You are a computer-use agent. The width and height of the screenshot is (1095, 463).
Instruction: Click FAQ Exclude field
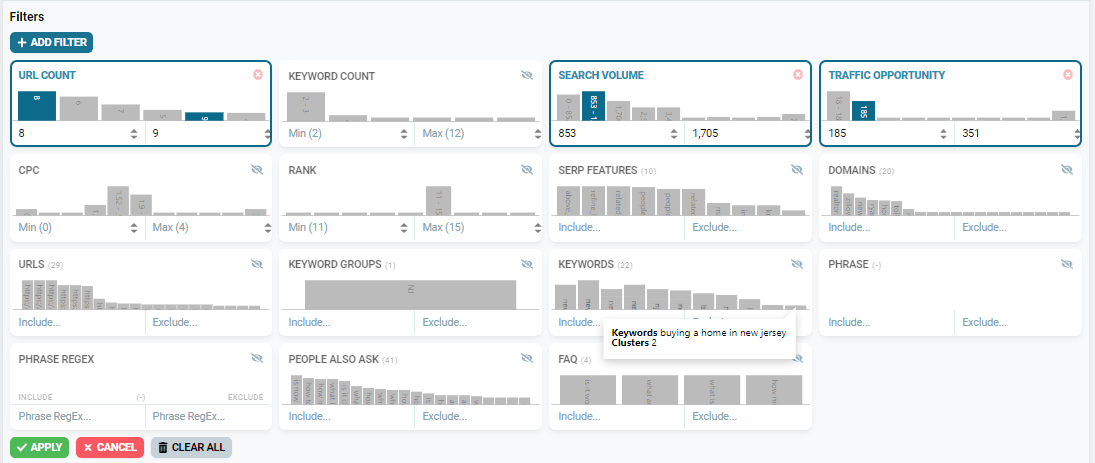tap(747, 416)
